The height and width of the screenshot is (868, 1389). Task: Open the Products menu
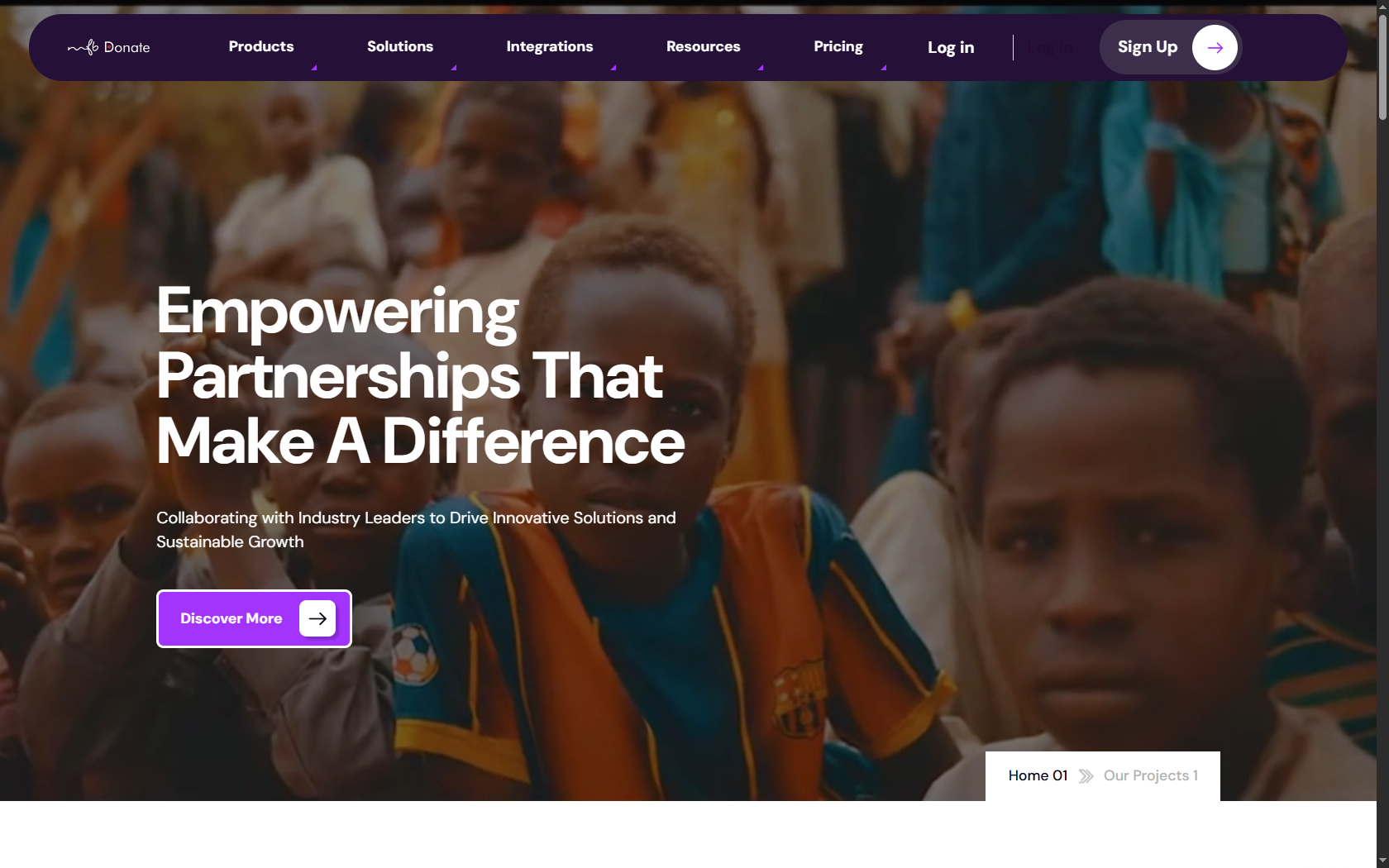click(261, 46)
